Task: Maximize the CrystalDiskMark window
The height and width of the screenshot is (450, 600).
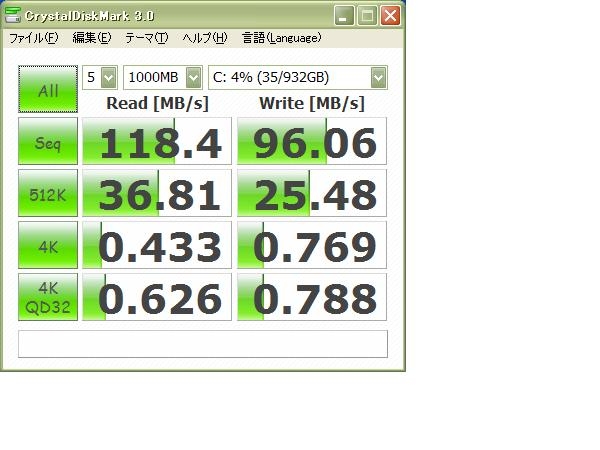Action: (x=367, y=16)
